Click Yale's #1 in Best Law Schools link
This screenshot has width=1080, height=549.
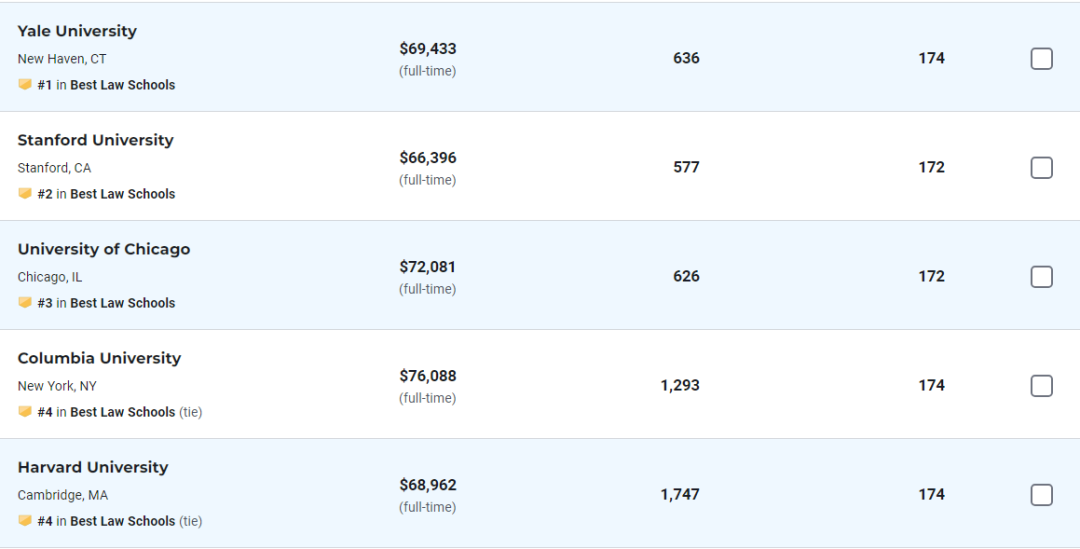(x=106, y=85)
